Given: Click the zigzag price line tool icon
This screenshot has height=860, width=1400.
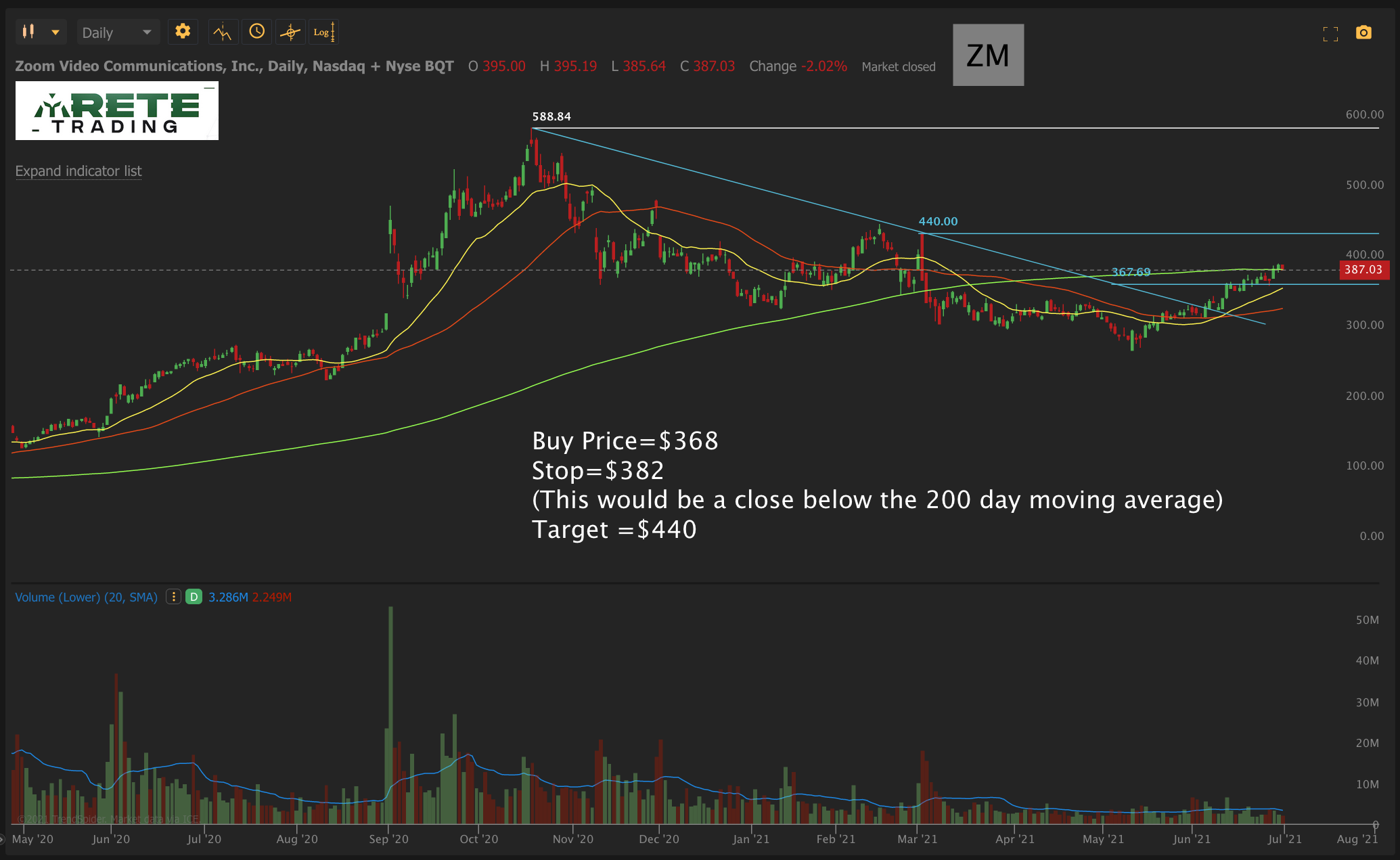Looking at the screenshot, I should 222,32.
